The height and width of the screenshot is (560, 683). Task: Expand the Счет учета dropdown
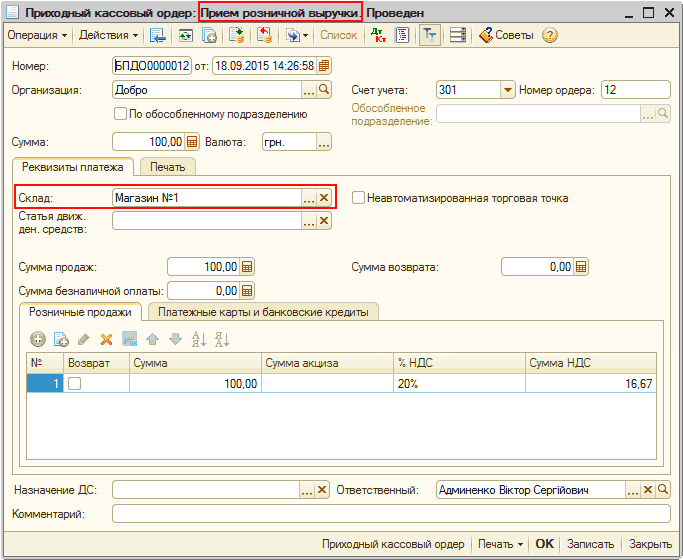click(x=507, y=90)
